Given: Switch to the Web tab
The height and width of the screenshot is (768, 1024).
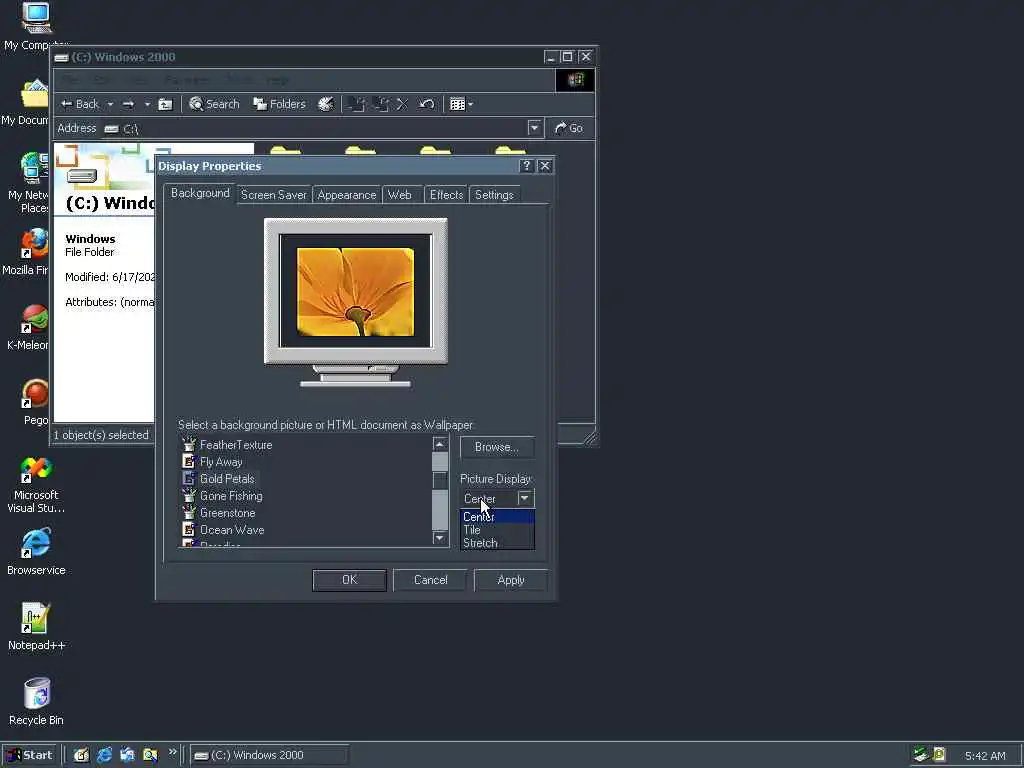Looking at the screenshot, I should 400,195.
